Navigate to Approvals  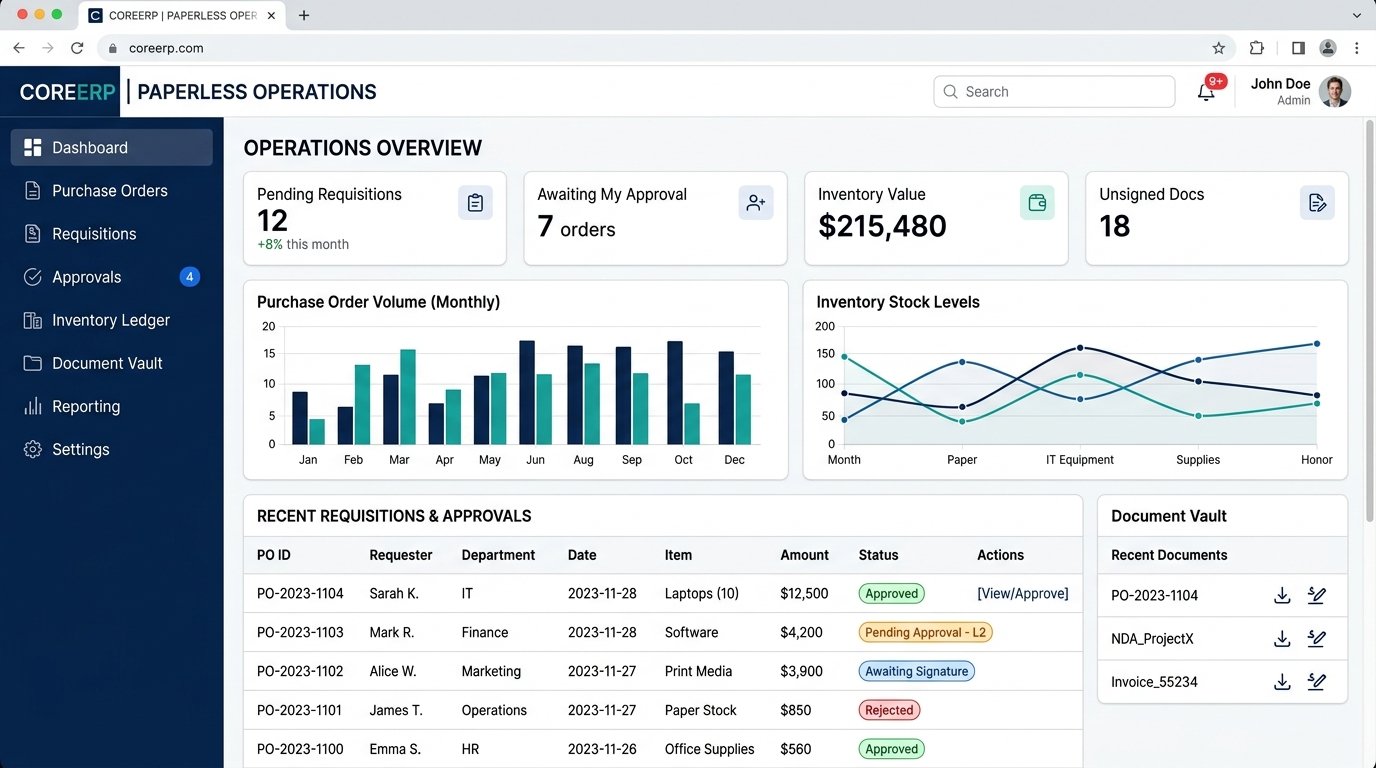coord(112,277)
